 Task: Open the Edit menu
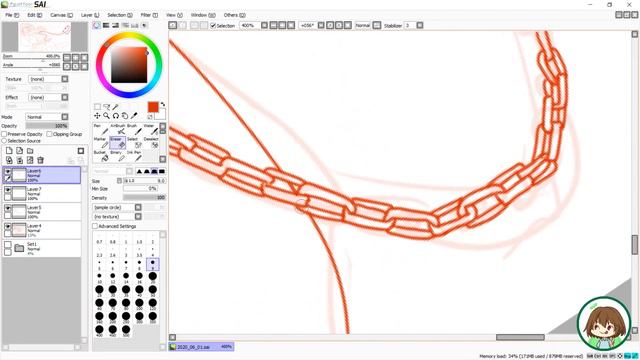tap(35, 15)
